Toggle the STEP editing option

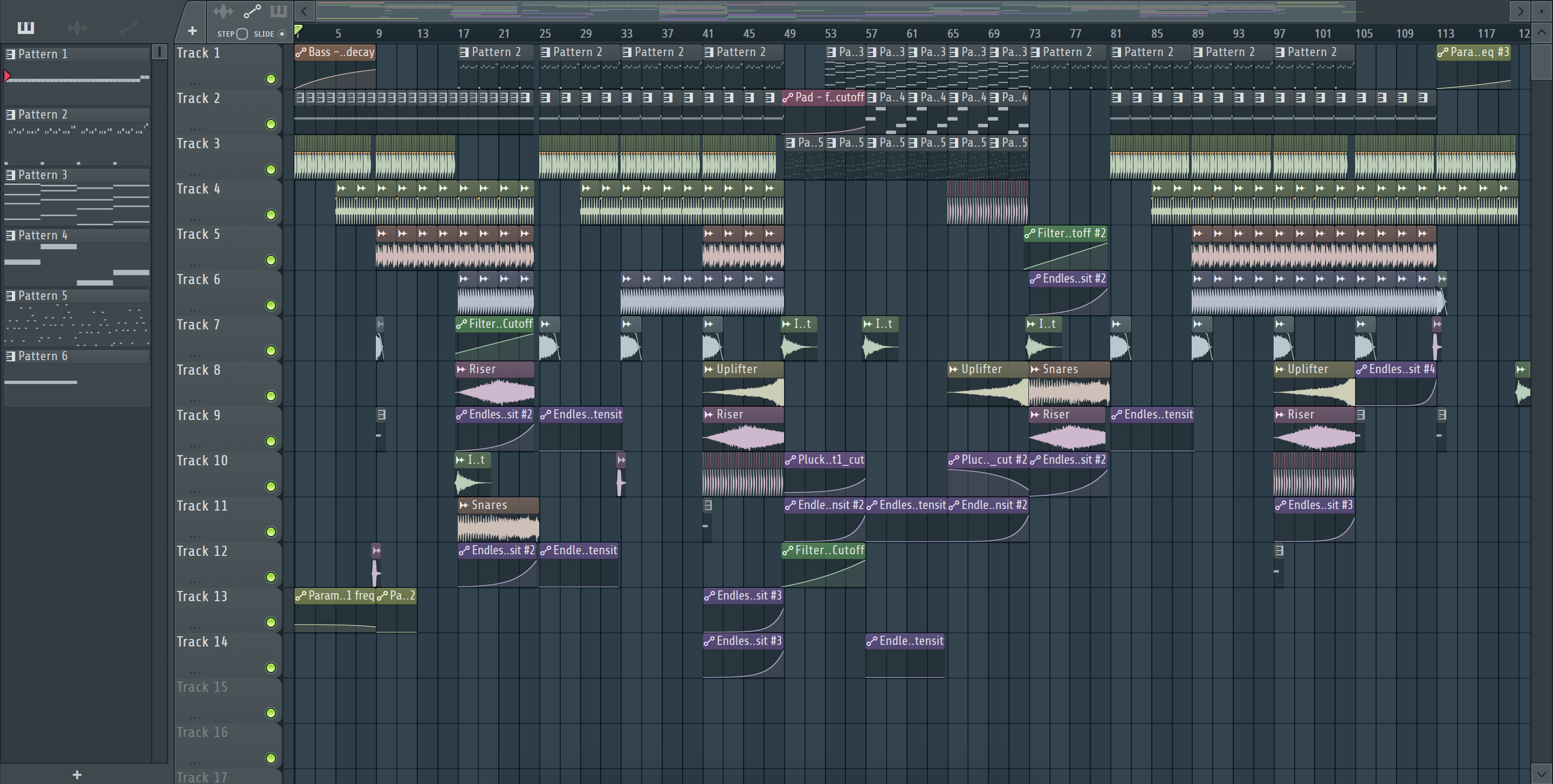(242, 34)
